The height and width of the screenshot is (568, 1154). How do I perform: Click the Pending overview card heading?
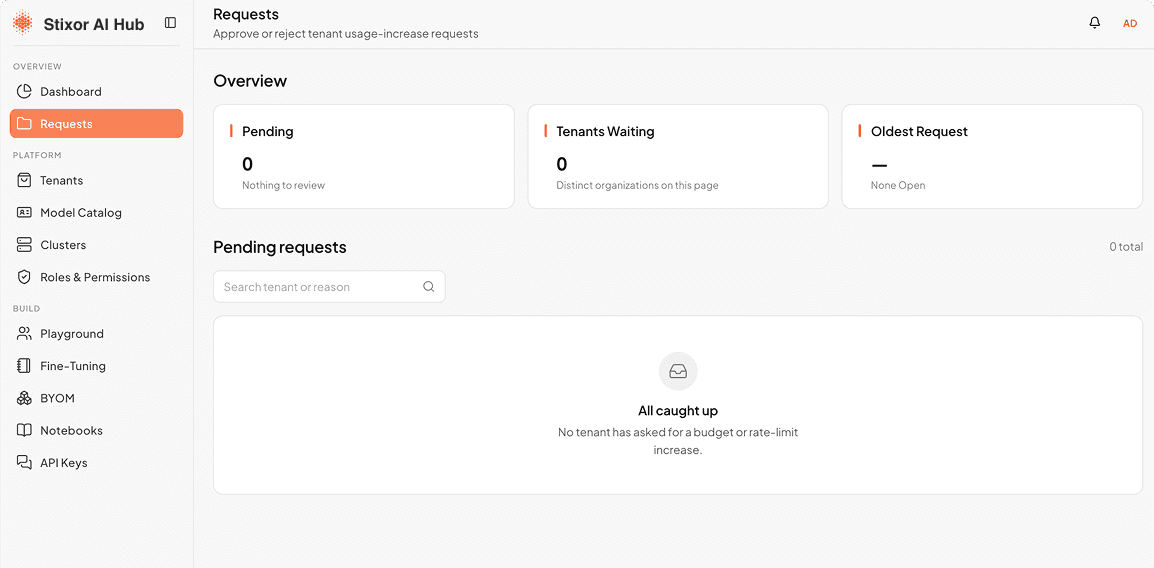click(x=268, y=132)
